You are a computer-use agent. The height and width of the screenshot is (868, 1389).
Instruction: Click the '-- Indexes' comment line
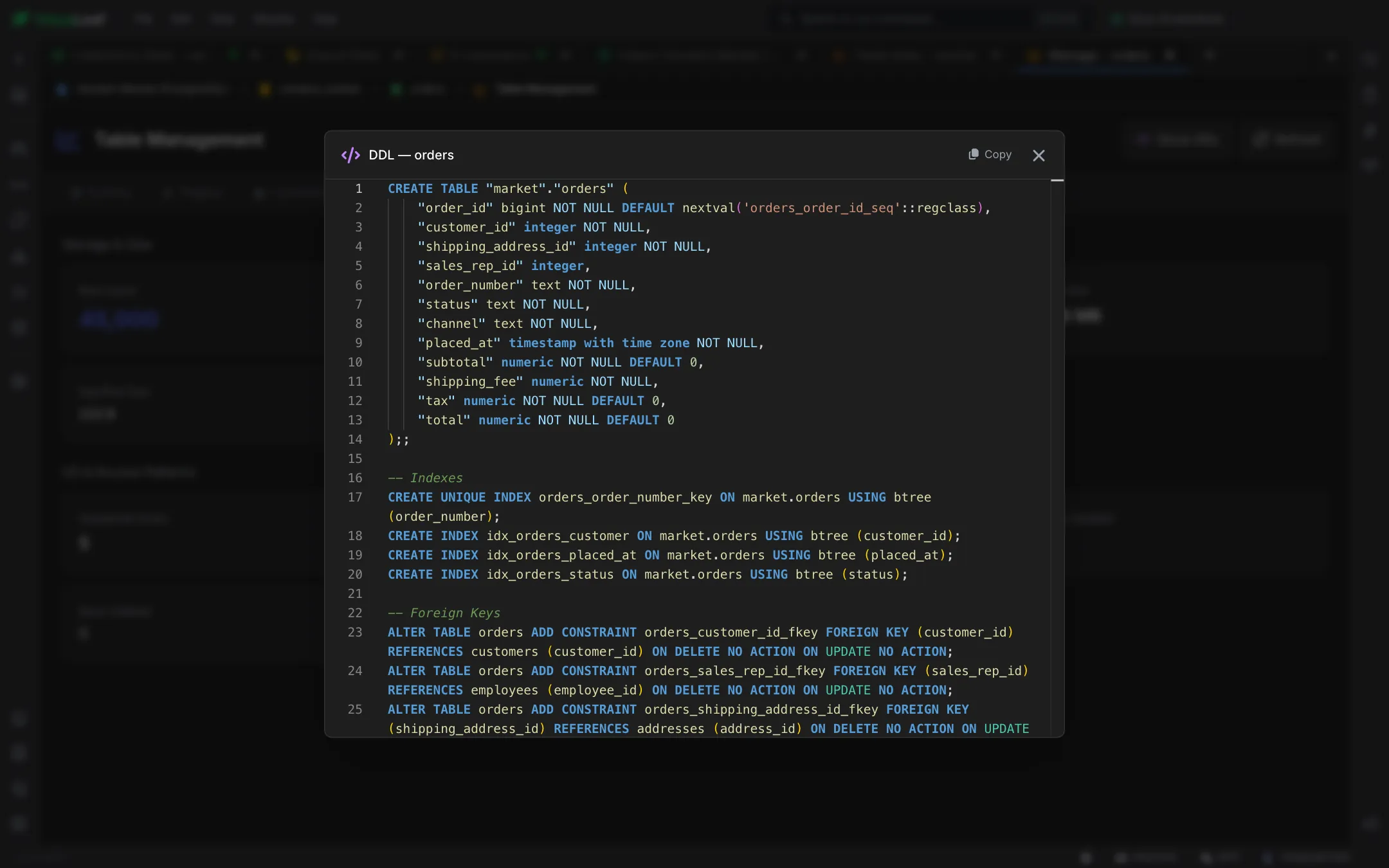pyautogui.click(x=425, y=478)
